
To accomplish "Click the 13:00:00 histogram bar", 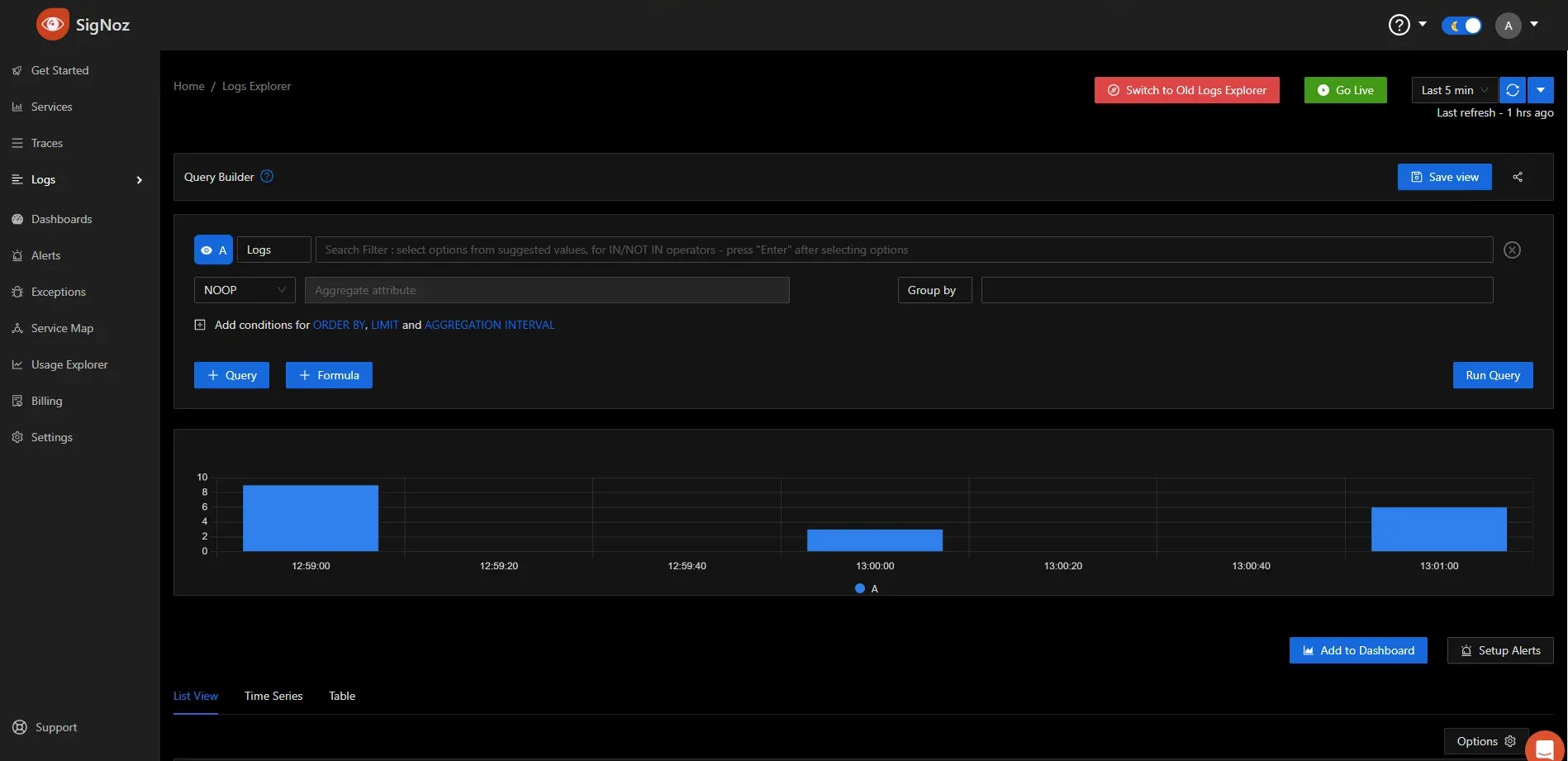I will tap(875, 540).
